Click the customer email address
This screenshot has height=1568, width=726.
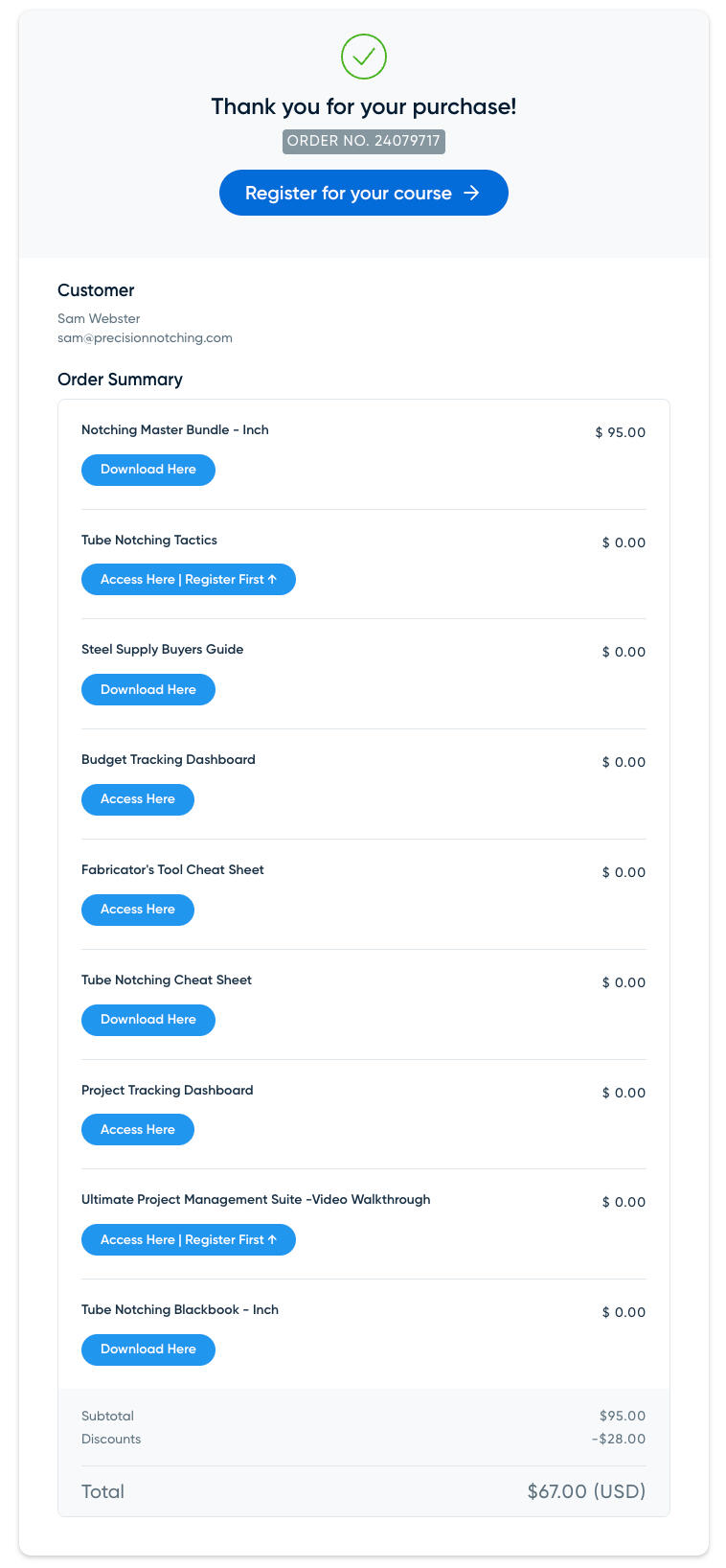coord(145,338)
